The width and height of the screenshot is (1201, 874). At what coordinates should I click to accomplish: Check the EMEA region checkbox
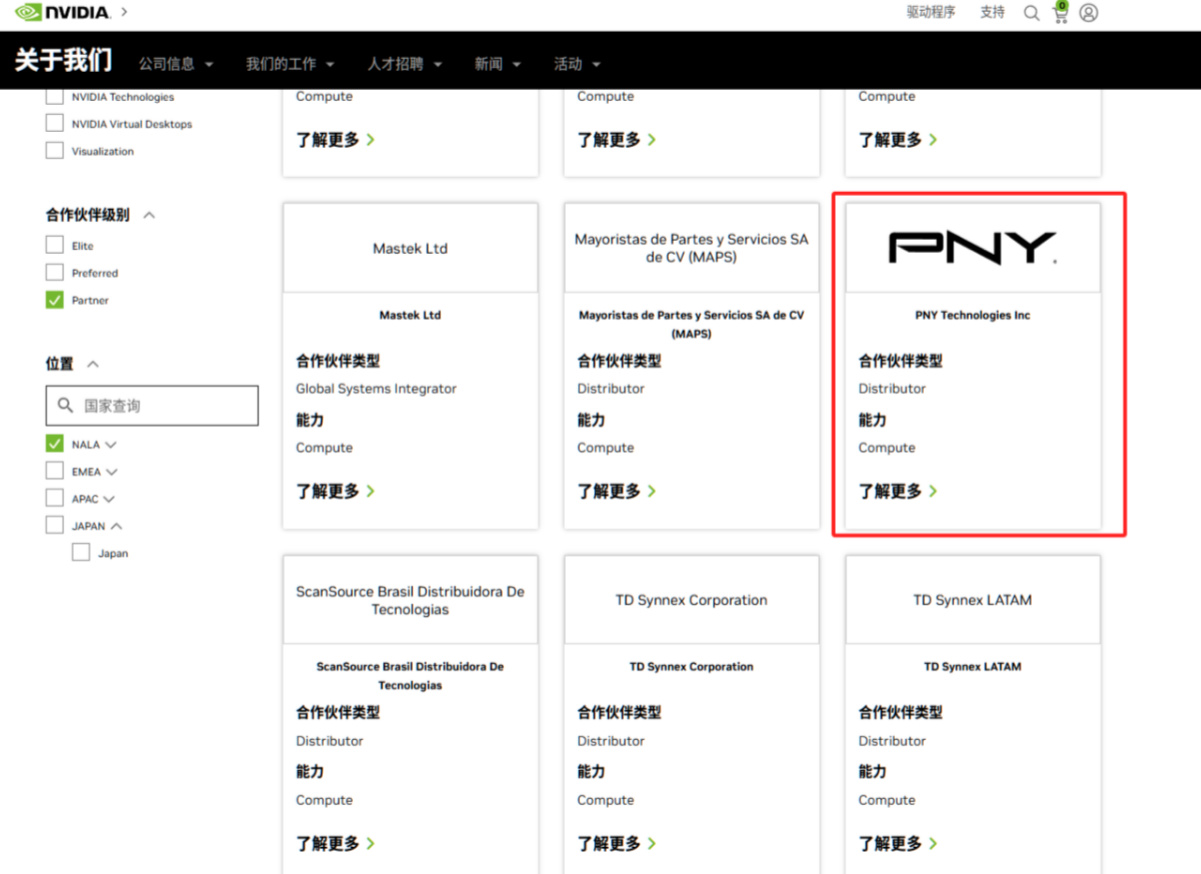click(54, 470)
